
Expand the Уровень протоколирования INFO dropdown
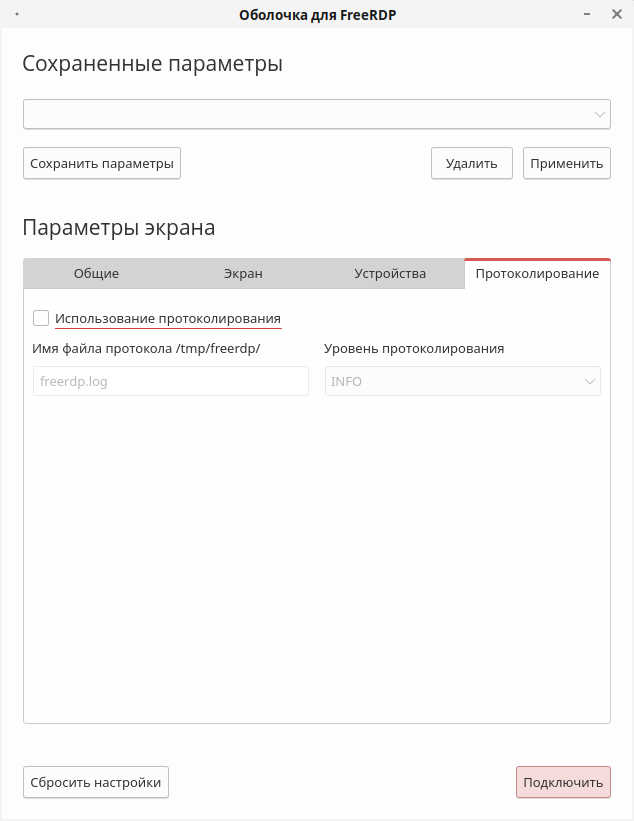point(462,381)
